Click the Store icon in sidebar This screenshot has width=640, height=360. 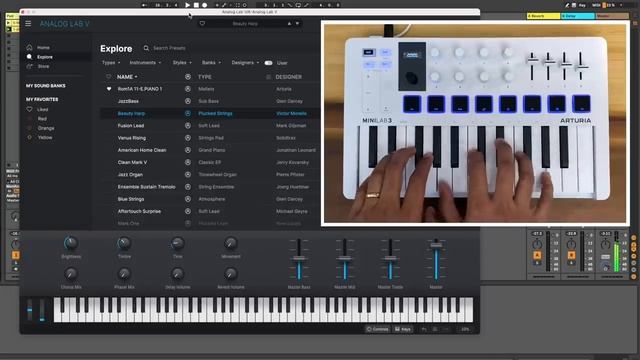29,66
